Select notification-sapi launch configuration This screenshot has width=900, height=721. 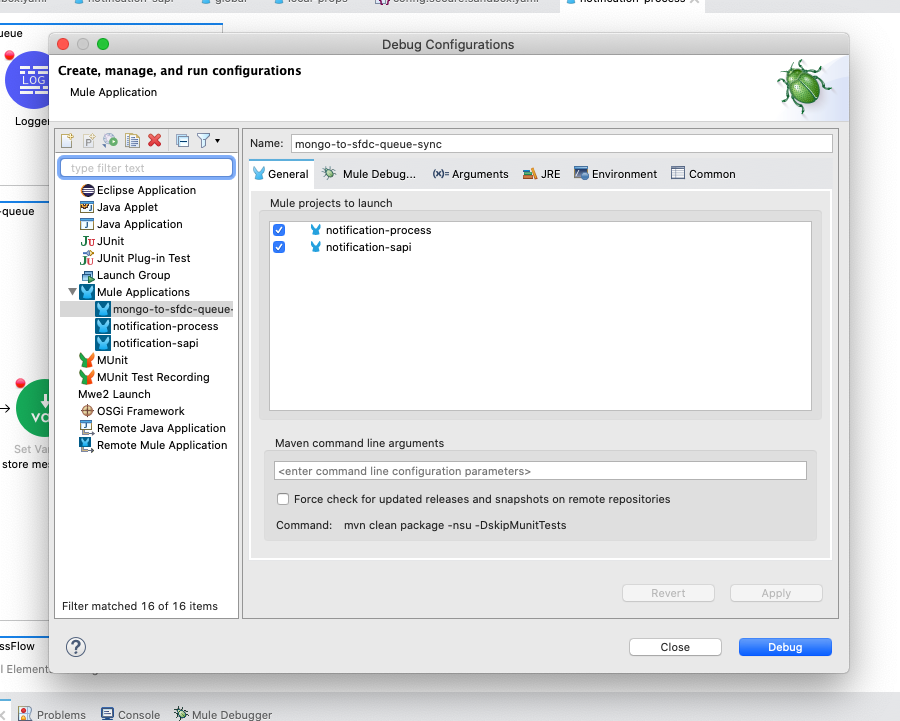tap(155, 343)
